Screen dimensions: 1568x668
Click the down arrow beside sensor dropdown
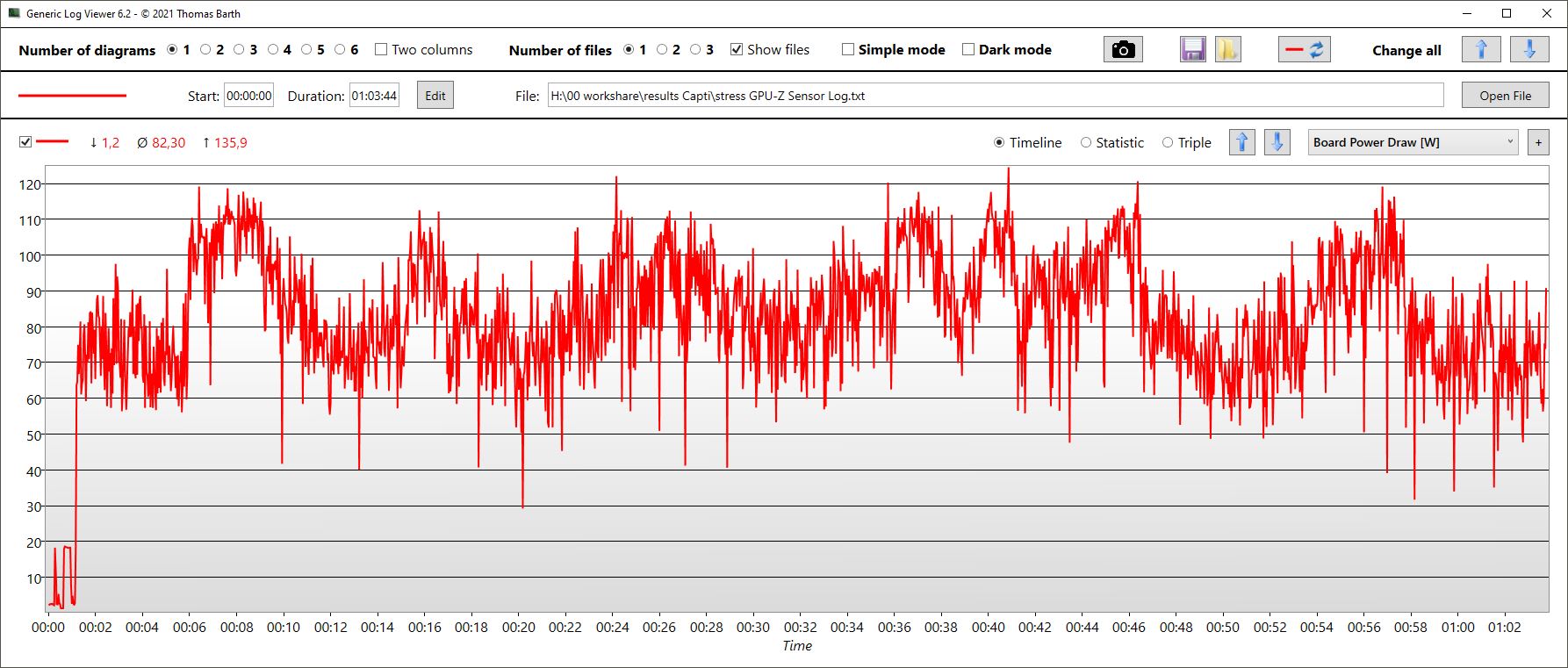pos(1277,142)
